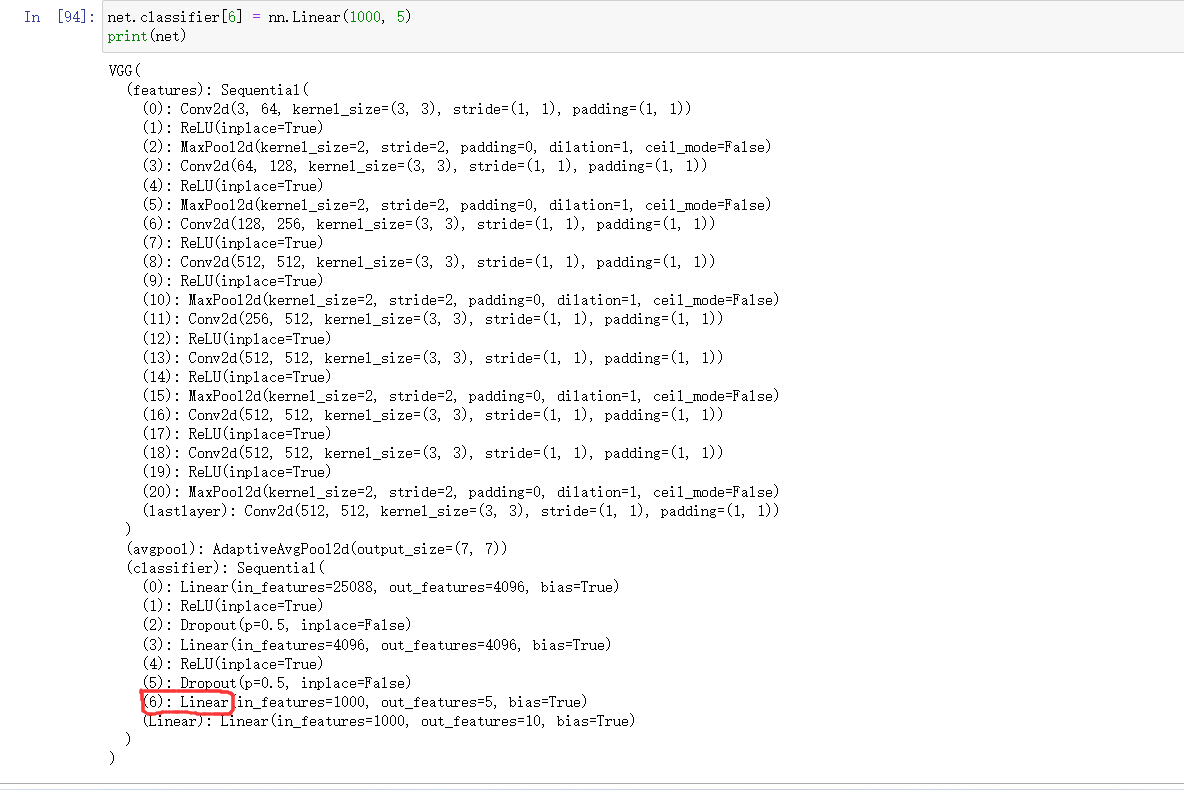Click the In [94] cell prompt
This screenshot has height=790, width=1184.
[x=59, y=17]
